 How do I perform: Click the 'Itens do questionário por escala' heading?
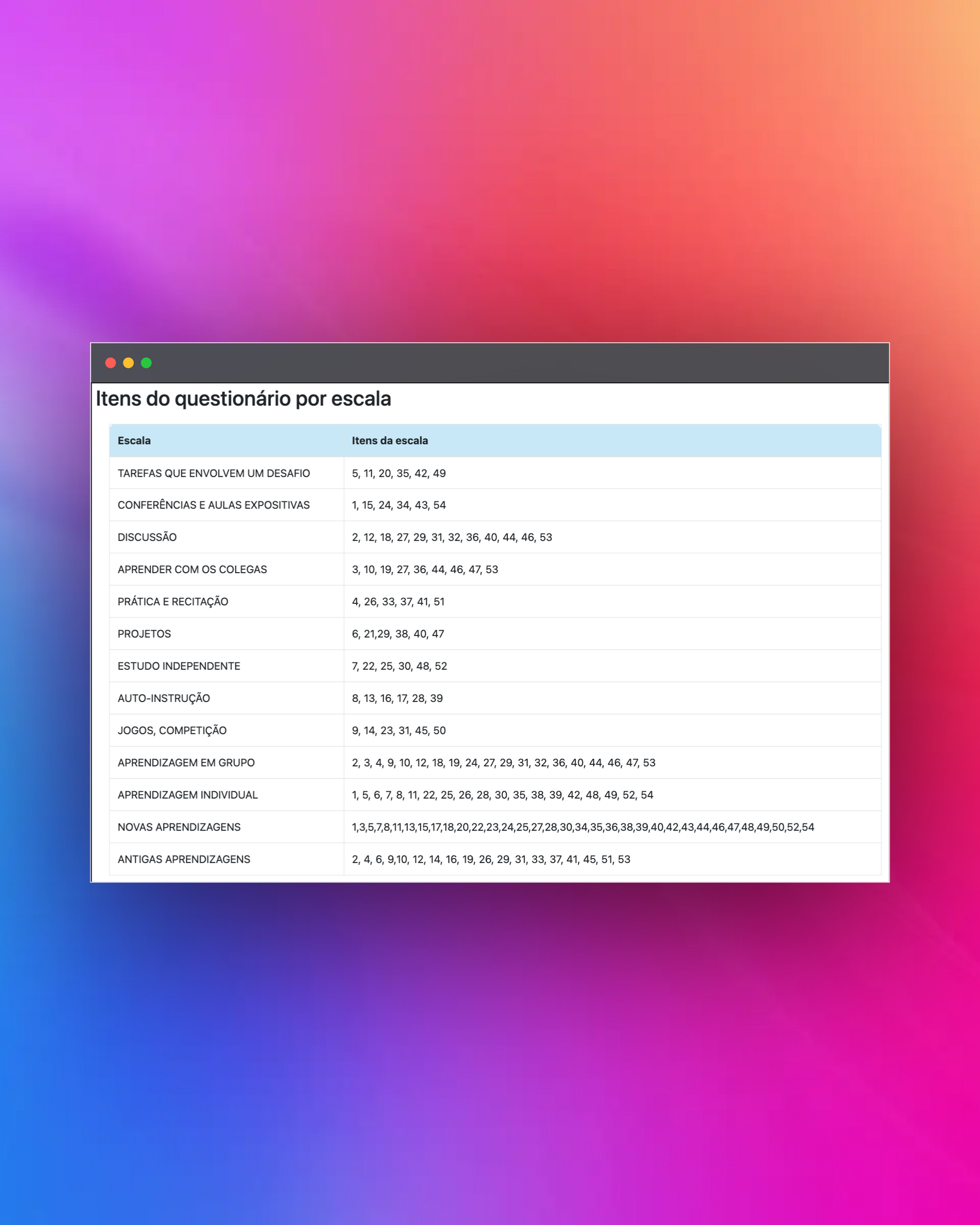pyautogui.click(x=243, y=399)
